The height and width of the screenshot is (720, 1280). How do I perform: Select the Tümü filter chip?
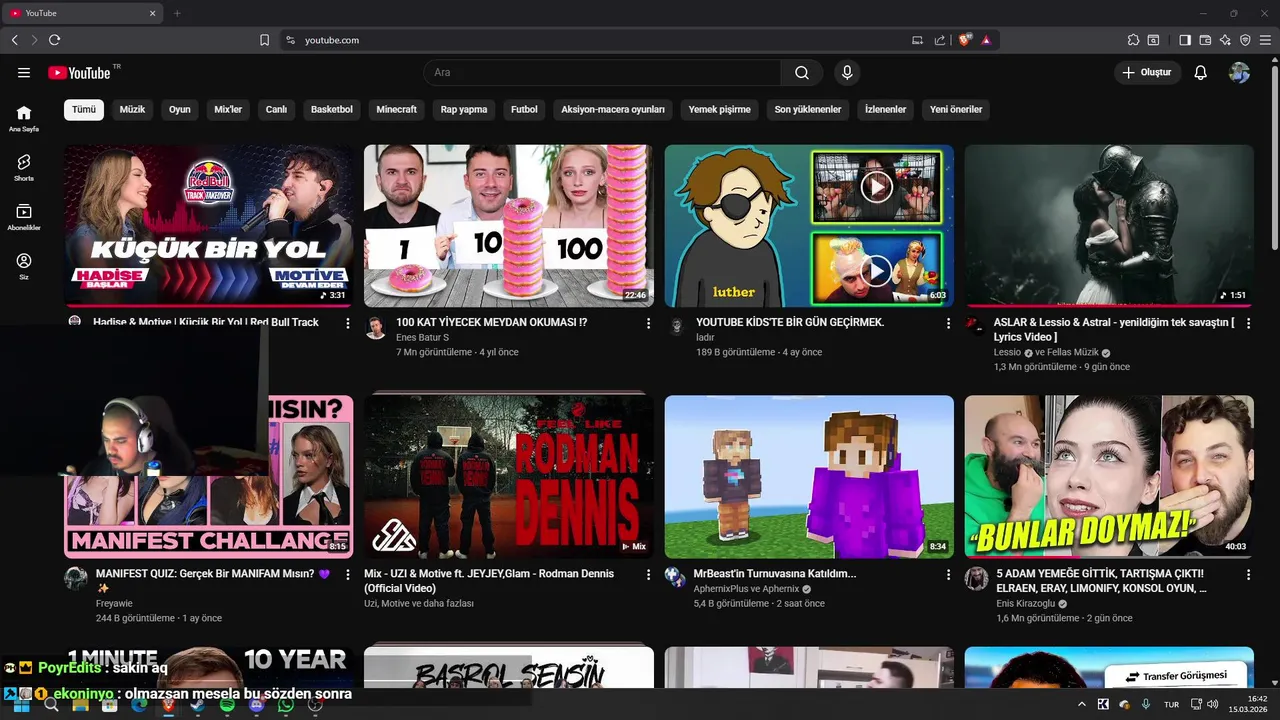pyautogui.click(x=84, y=109)
